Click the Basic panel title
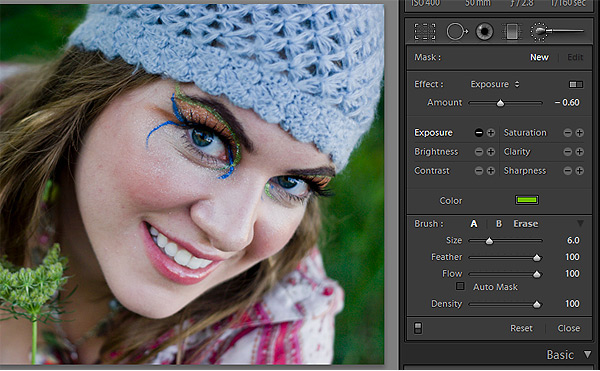 tap(560, 355)
